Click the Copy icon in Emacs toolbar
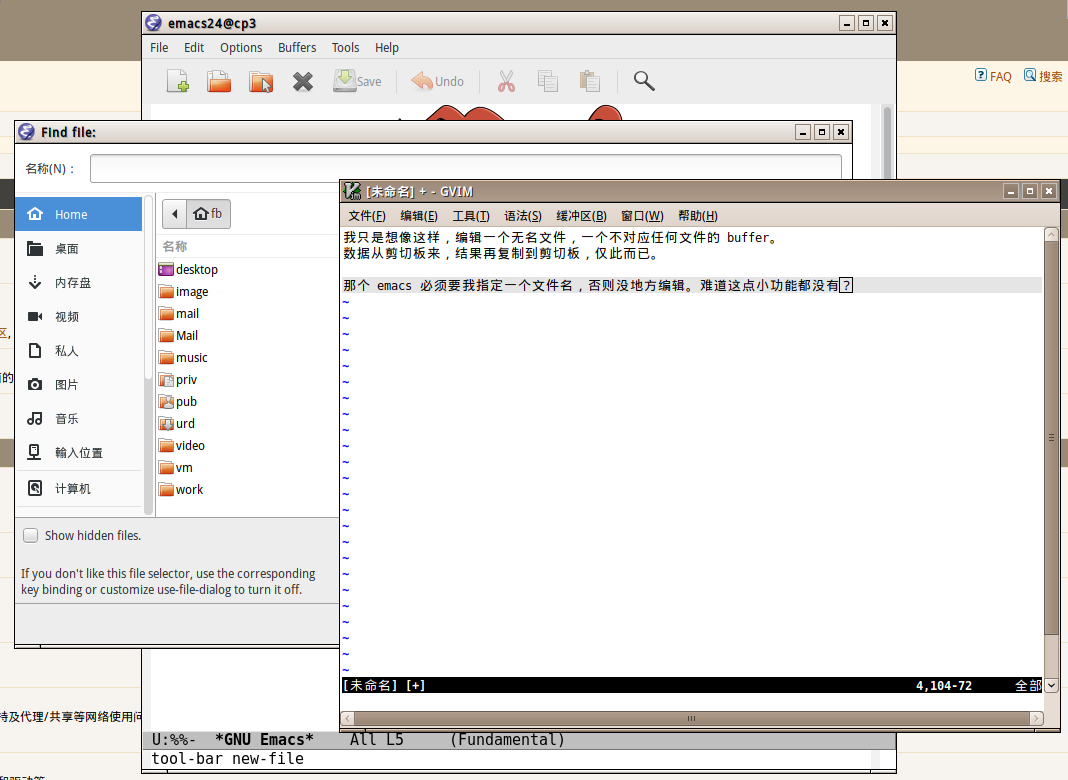Image resolution: width=1068 pixels, height=780 pixels. coord(548,81)
